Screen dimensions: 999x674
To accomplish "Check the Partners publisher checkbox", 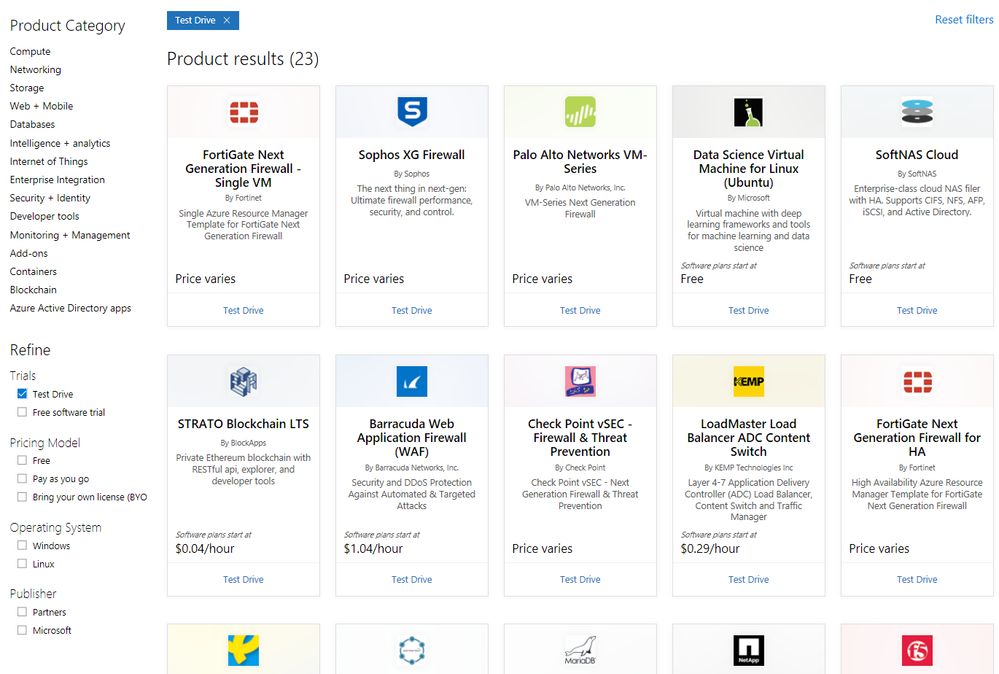I will pyautogui.click(x=22, y=612).
